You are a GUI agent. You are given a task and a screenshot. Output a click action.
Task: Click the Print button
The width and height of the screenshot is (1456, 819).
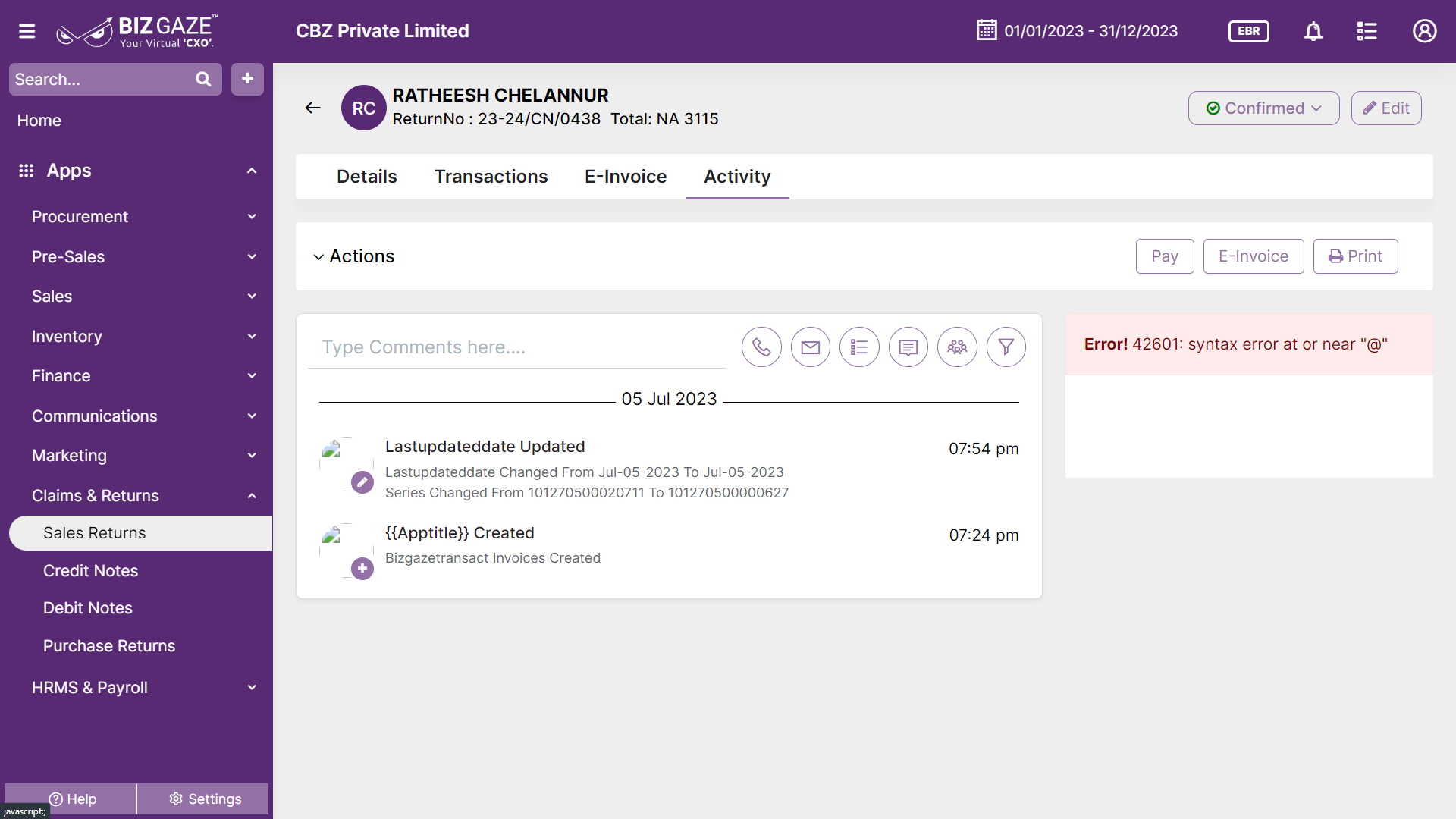tap(1356, 256)
